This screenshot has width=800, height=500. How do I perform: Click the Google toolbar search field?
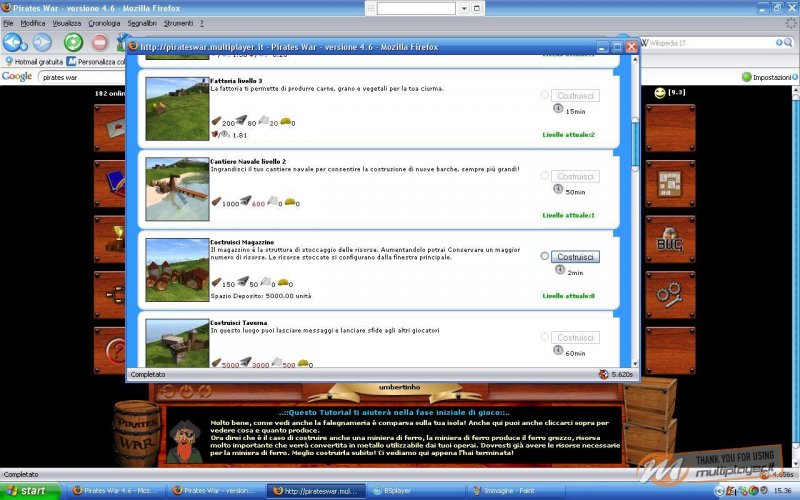[x=83, y=77]
